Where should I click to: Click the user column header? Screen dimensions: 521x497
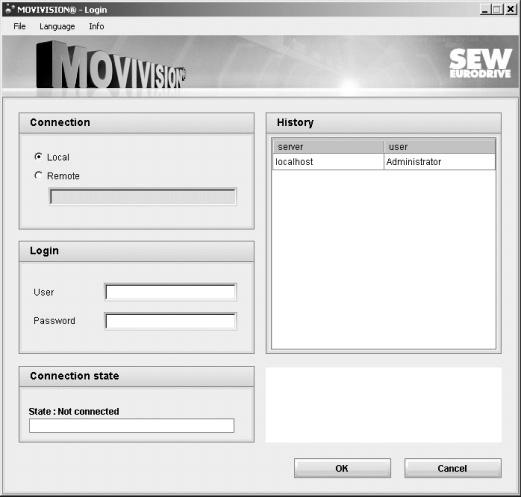pos(439,147)
